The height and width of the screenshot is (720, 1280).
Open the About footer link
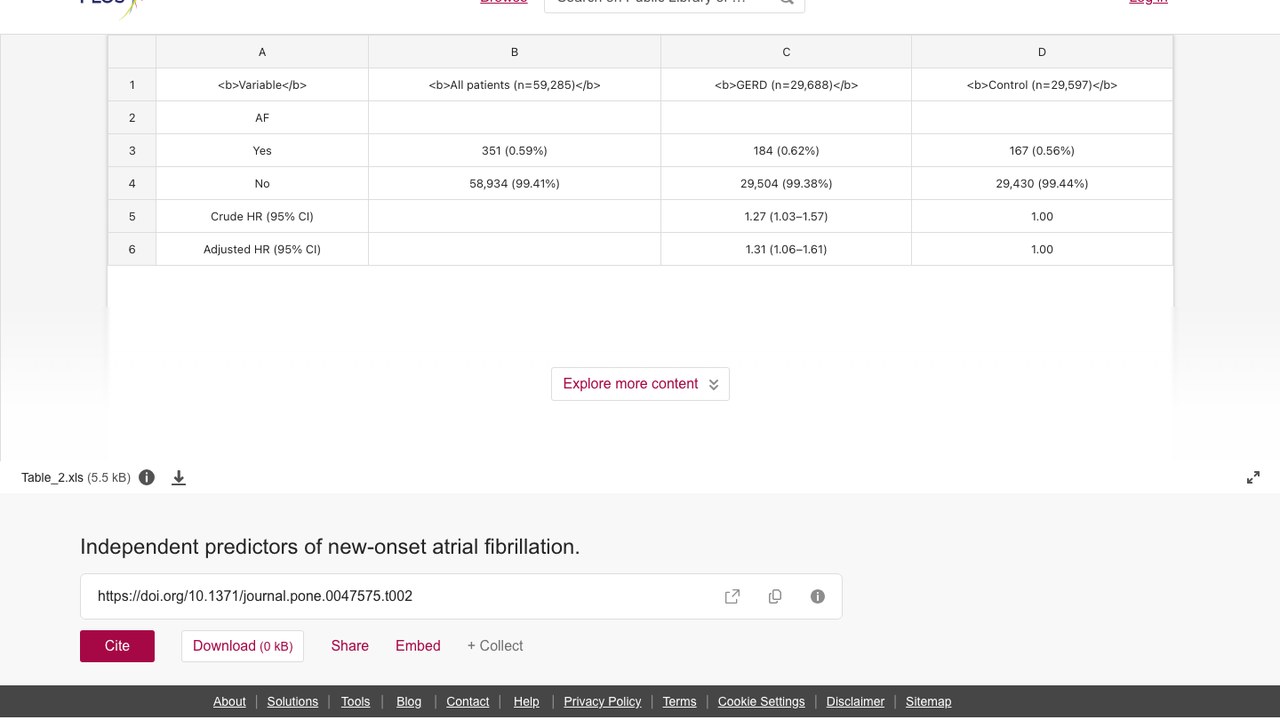(x=229, y=701)
